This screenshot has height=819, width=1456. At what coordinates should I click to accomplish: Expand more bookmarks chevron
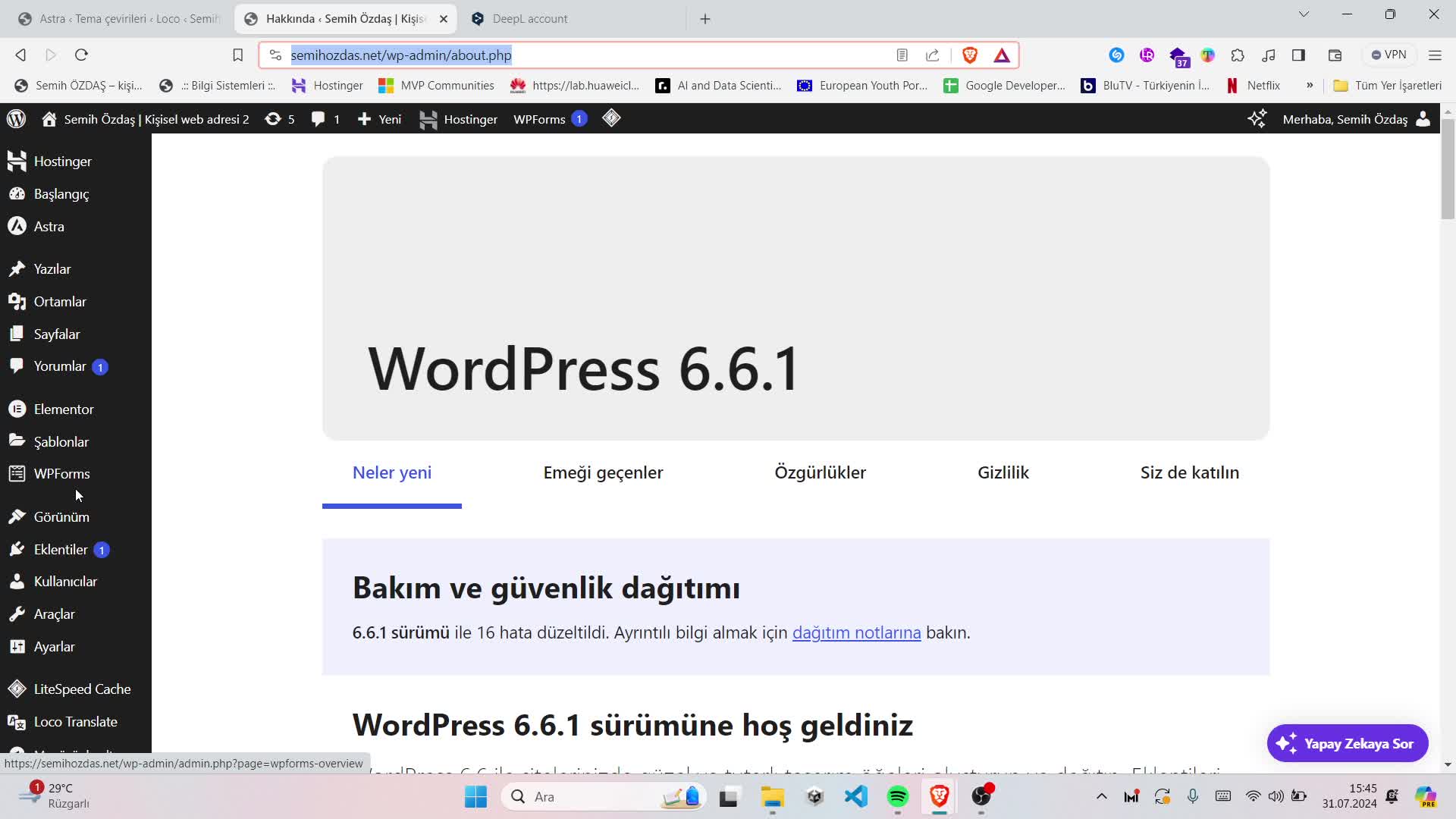tap(1310, 86)
